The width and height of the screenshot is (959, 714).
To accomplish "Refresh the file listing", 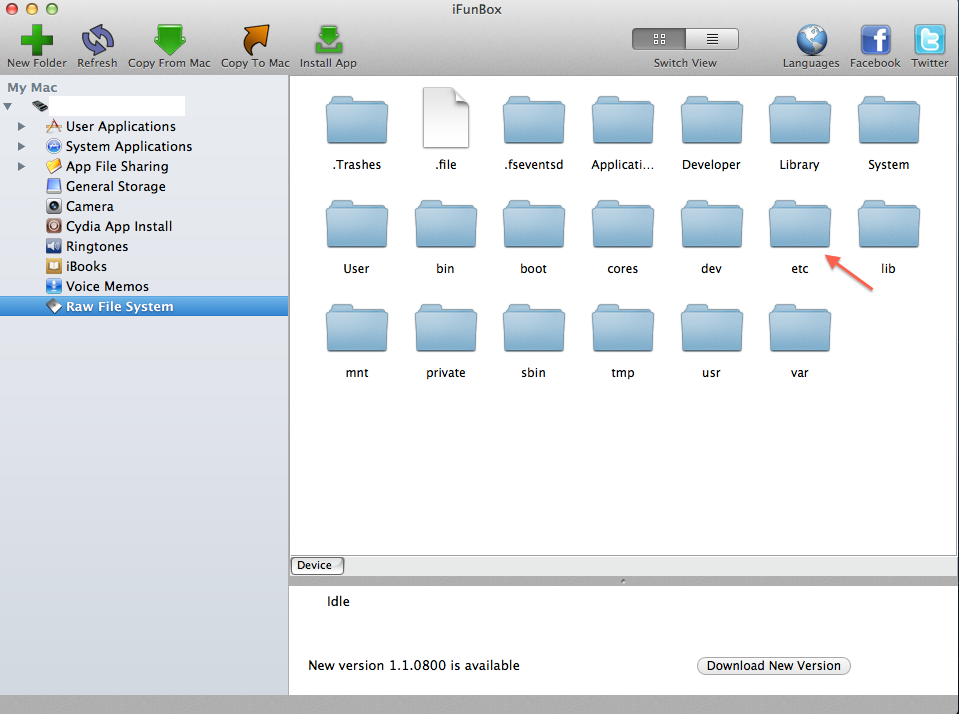I will click(97, 40).
